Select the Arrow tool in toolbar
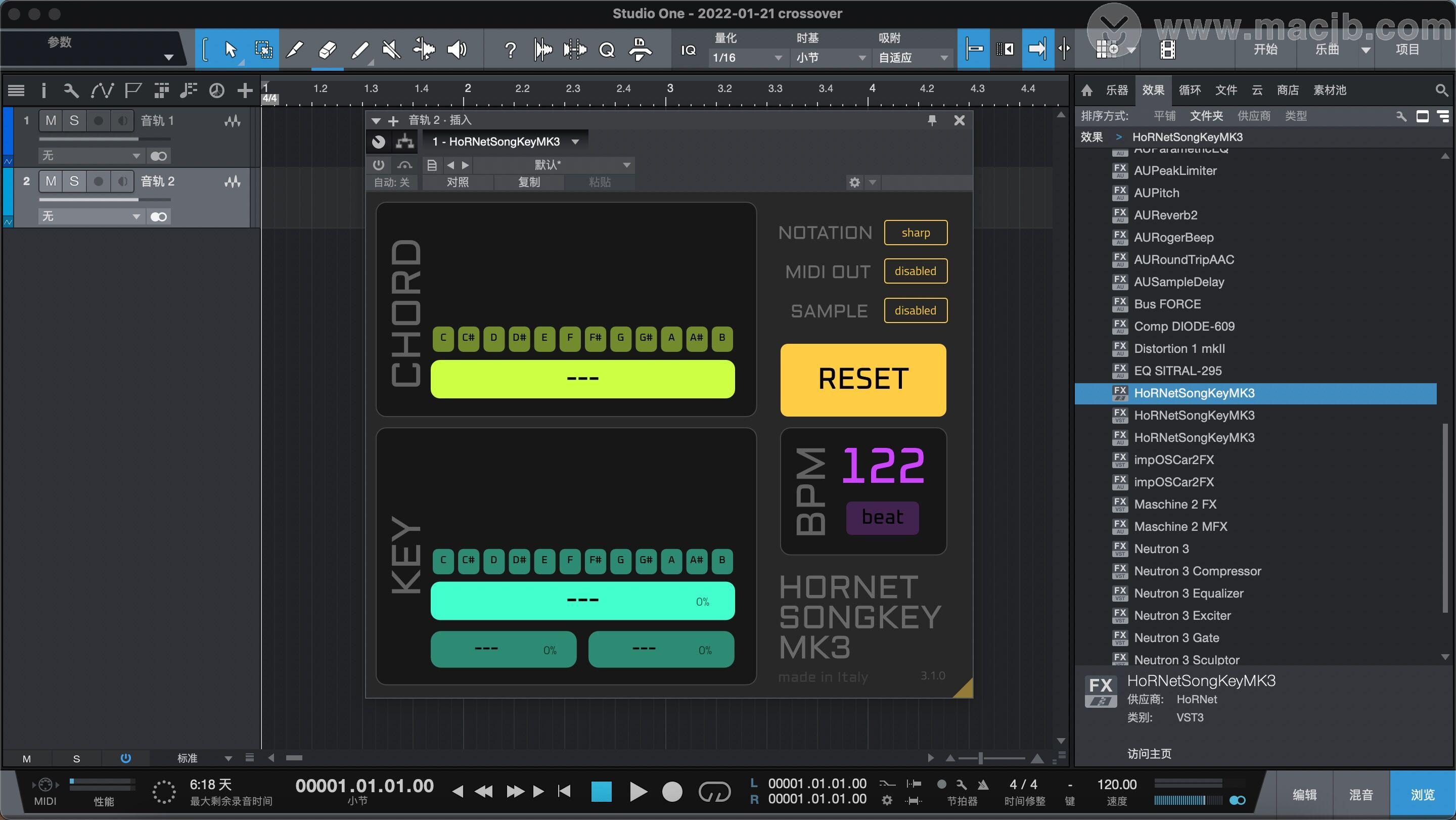This screenshot has height=820, width=1456. tap(230, 50)
